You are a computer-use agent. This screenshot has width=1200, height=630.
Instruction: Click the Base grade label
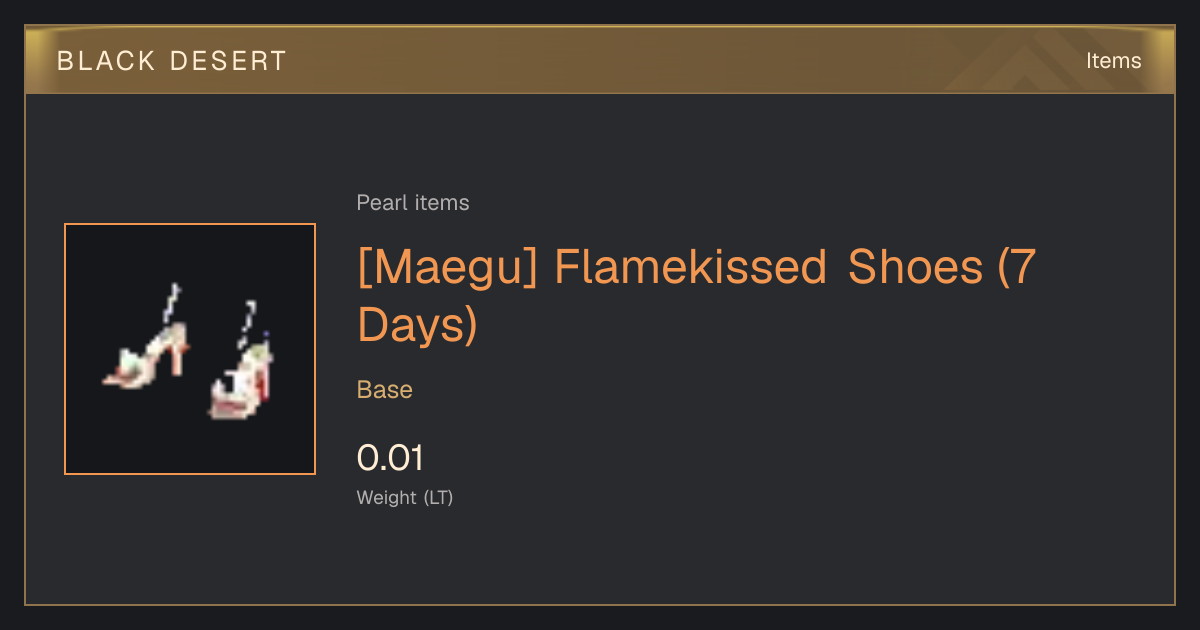(385, 389)
